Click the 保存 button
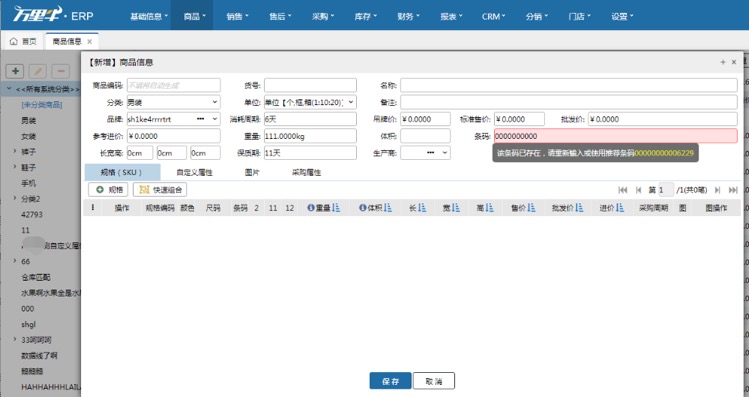The width and height of the screenshot is (749, 397). (390, 381)
